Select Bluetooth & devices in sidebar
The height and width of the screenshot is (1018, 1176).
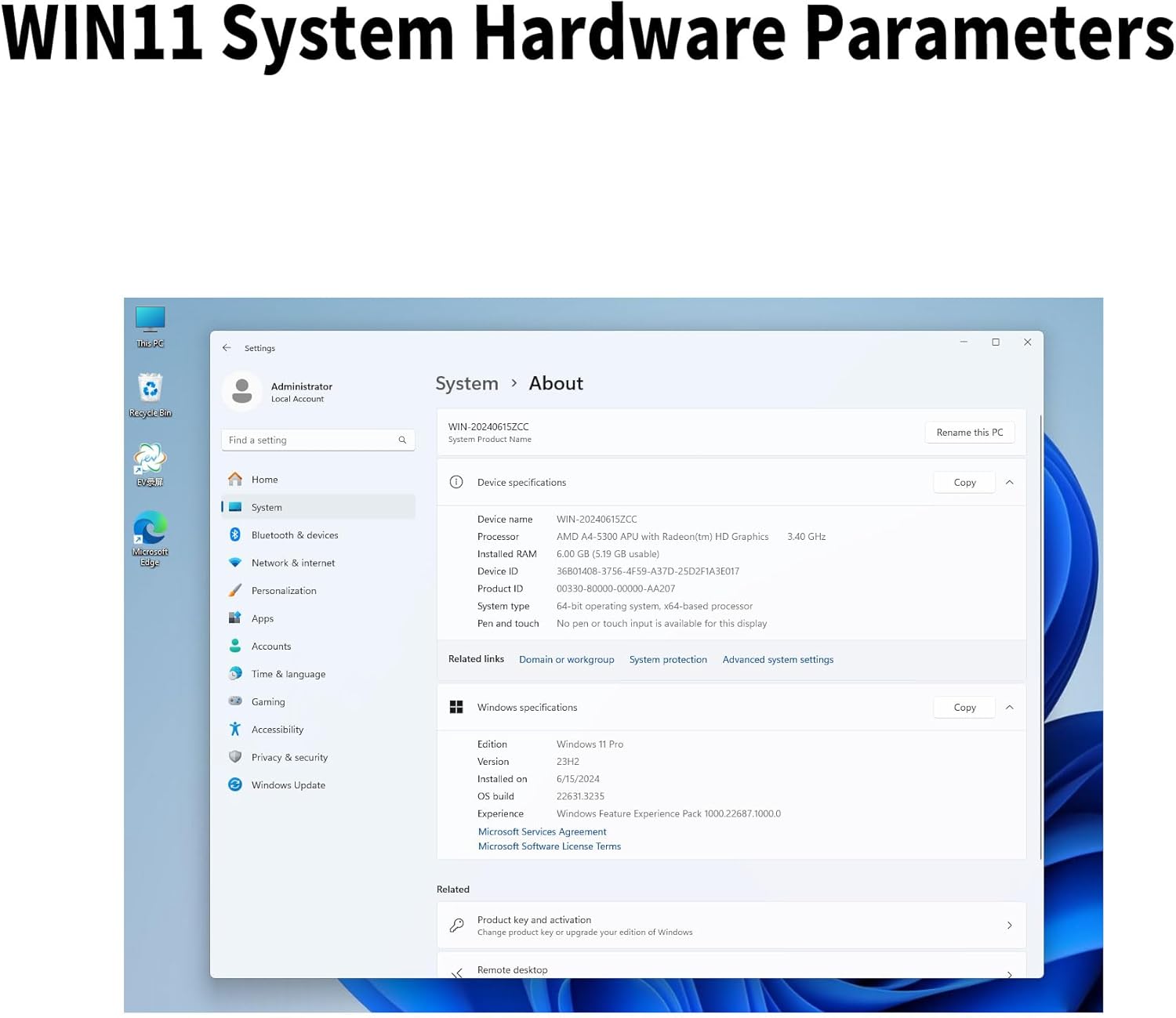point(318,535)
